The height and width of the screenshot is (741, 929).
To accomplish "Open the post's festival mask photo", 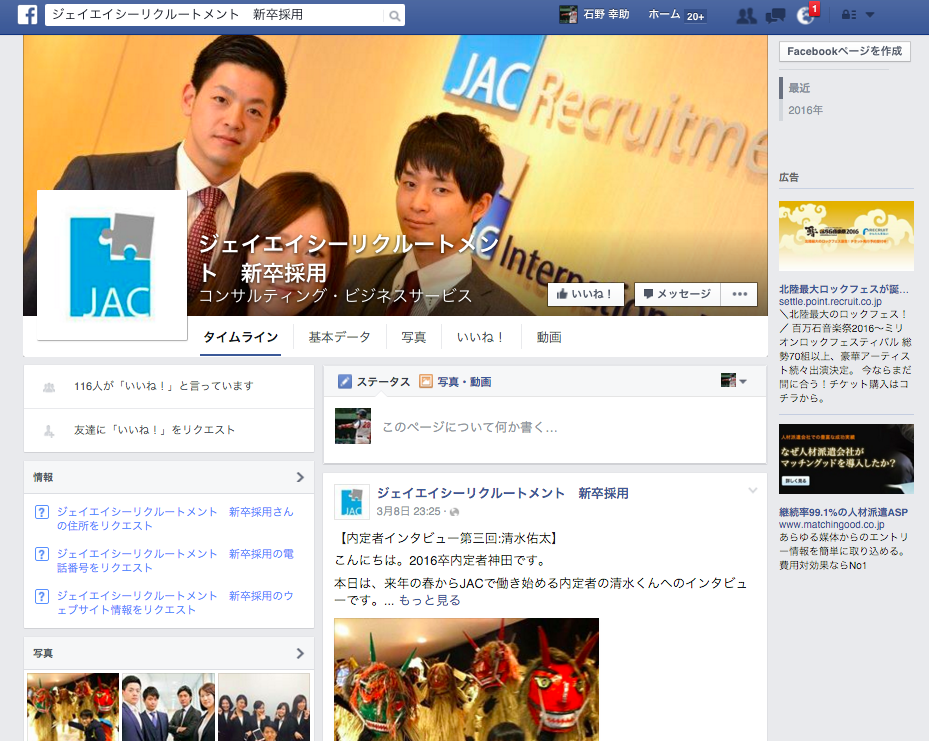I will pos(466,679).
